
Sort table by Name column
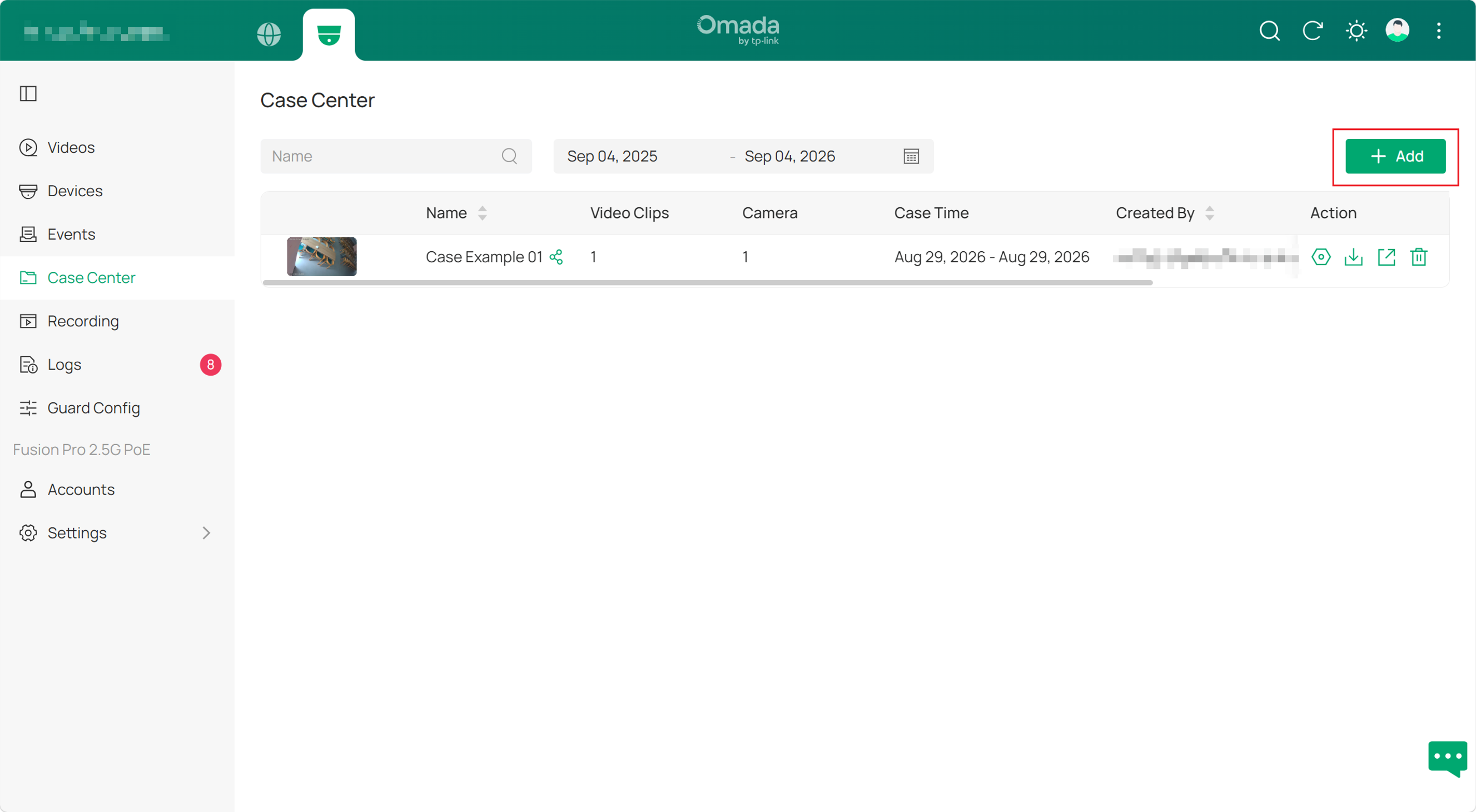coord(483,213)
